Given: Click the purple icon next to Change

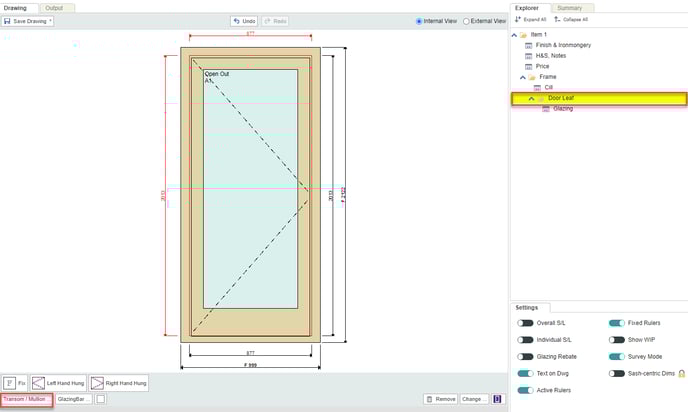Looking at the screenshot, I should [498, 398].
